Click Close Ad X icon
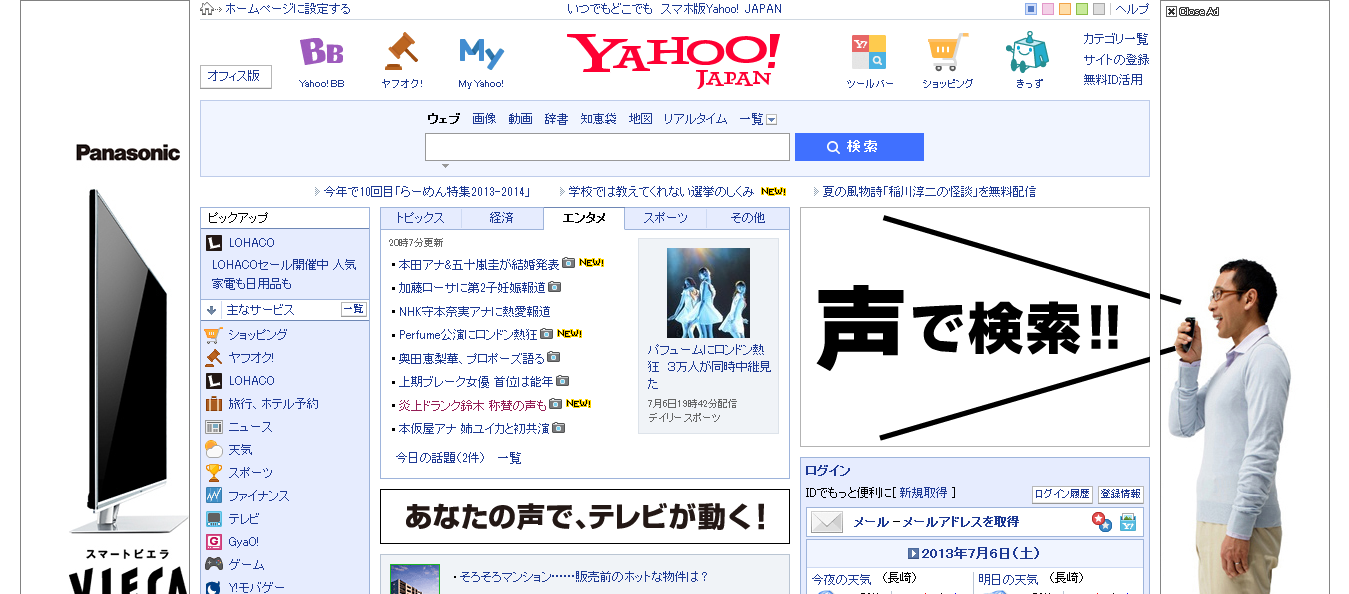Image resolution: width=1349 pixels, height=594 pixels. click(x=1171, y=12)
